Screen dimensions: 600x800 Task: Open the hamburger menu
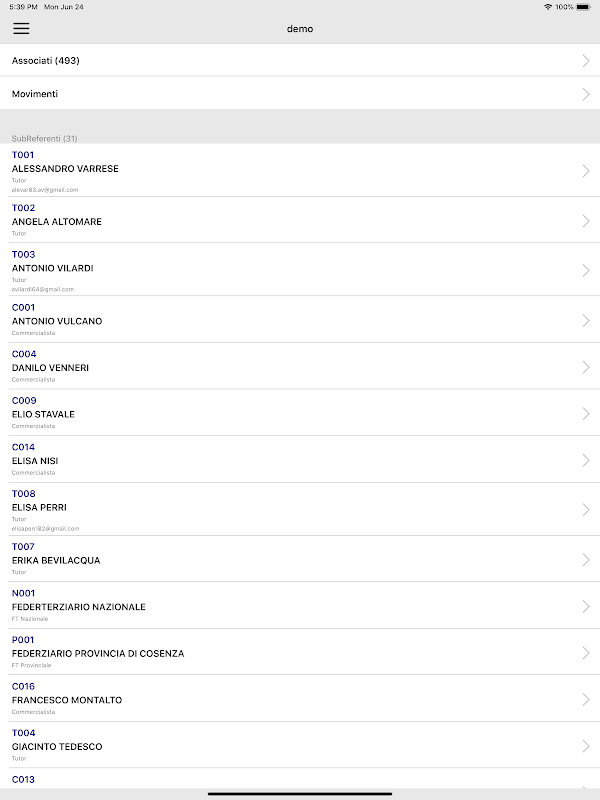[21, 28]
